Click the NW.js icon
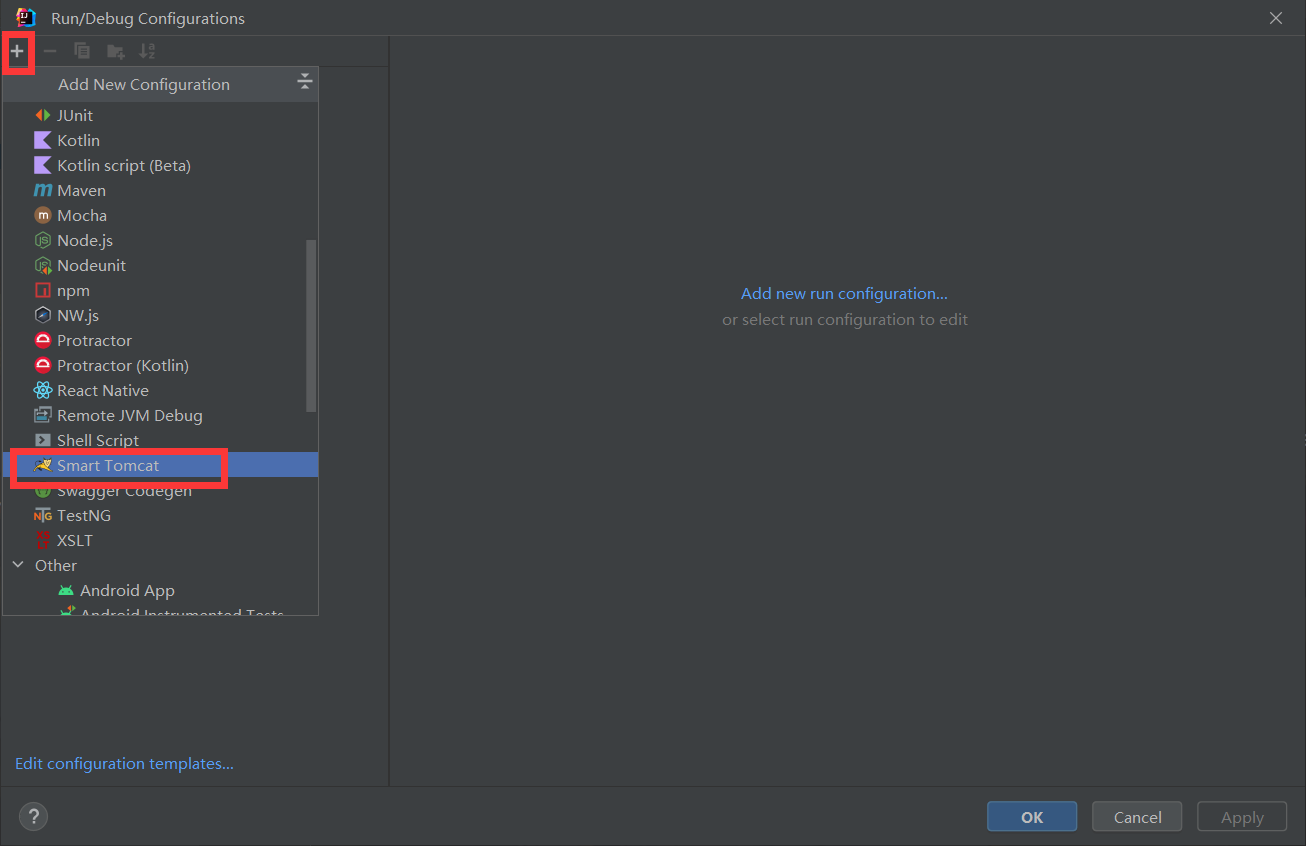This screenshot has height=846, width=1306. coord(42,315)
